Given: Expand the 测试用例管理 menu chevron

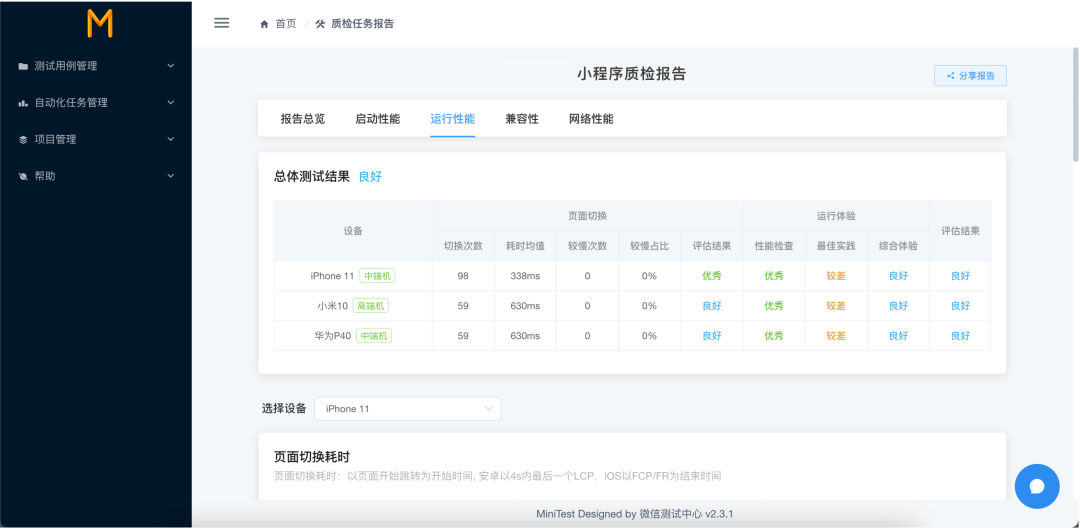Looking at the screenshot, I should [171, 66].
